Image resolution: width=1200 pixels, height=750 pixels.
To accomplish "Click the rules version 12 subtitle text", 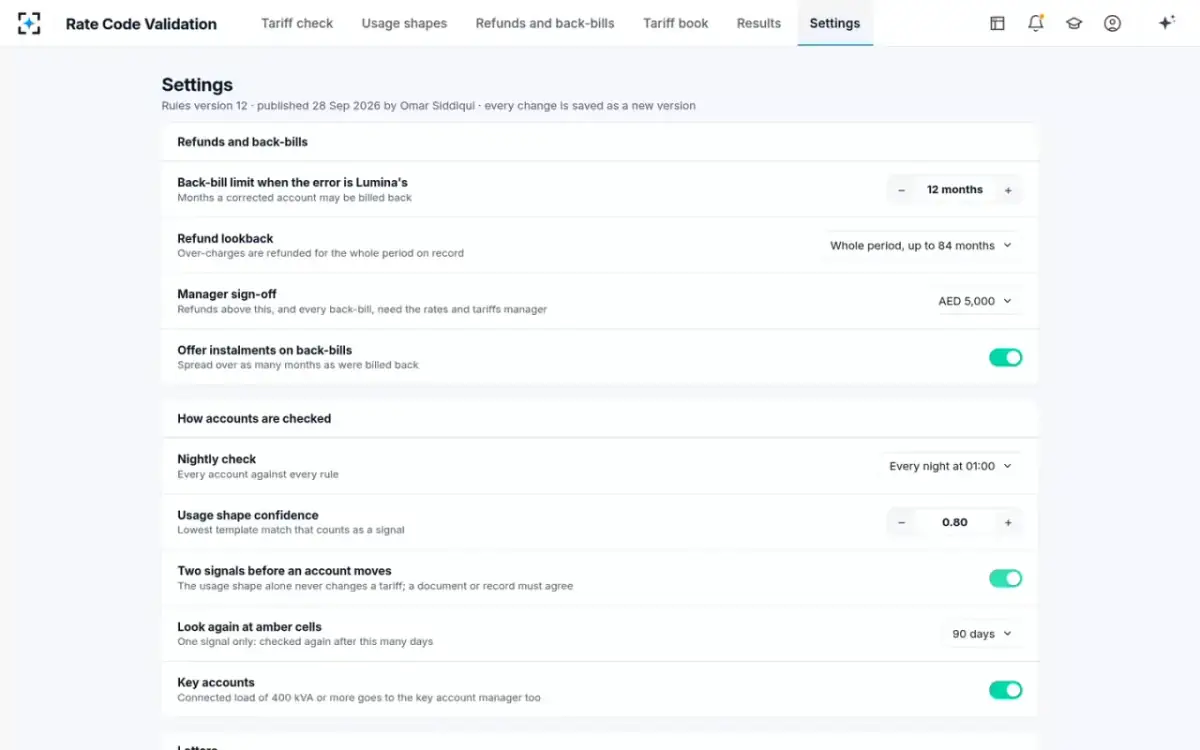I will (428, 105).
